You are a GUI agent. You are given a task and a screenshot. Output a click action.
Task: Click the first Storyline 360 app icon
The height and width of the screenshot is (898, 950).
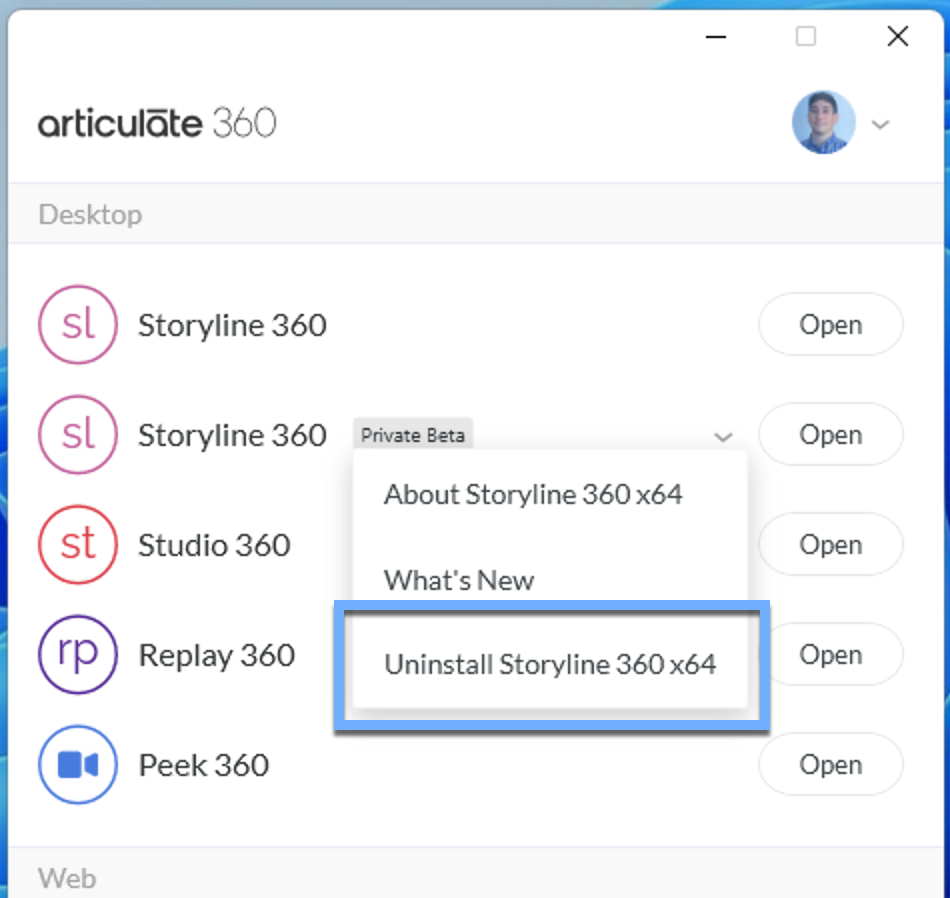[x=78, y=325]
